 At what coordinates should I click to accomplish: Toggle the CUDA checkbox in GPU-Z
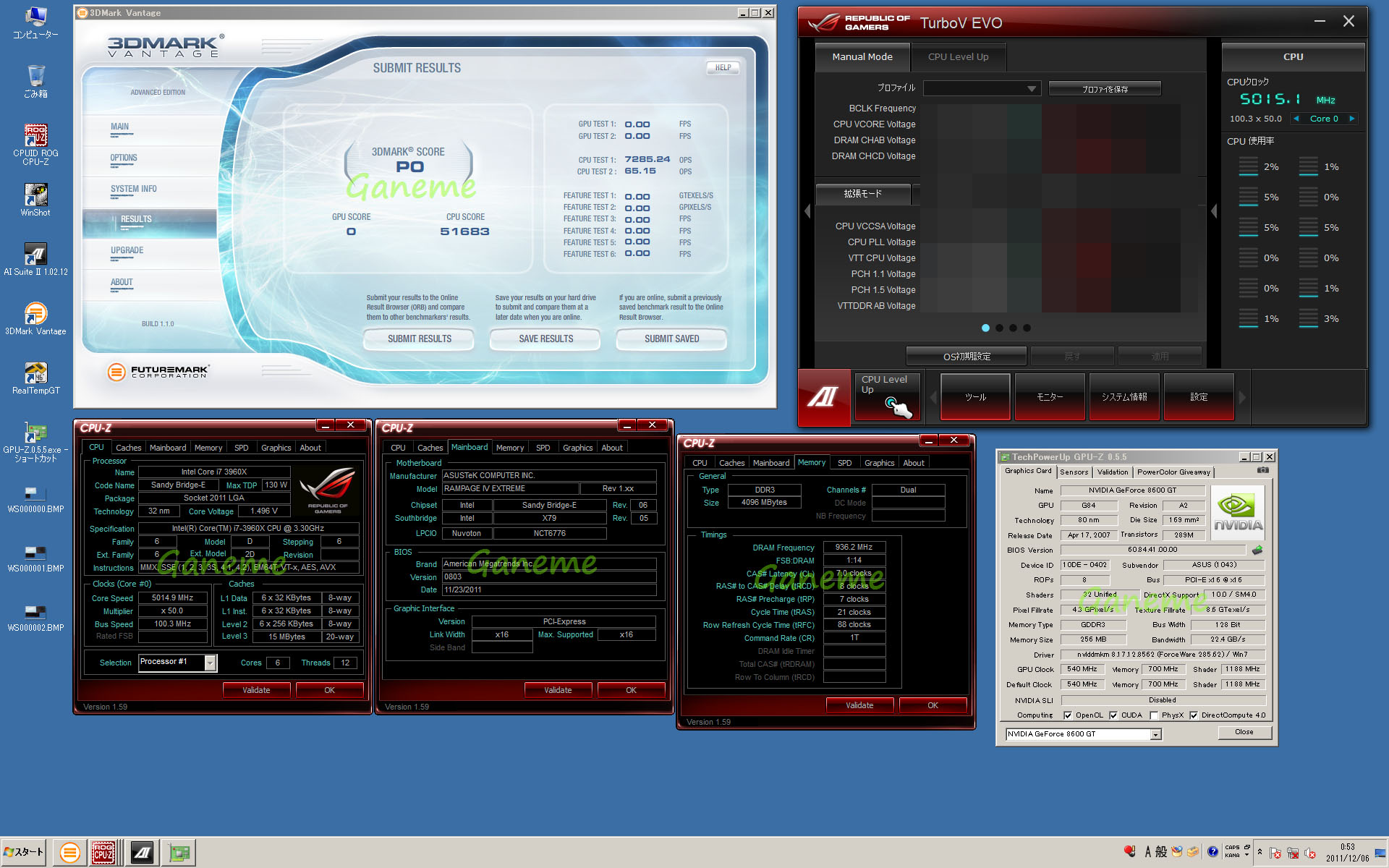[1113, 715]
